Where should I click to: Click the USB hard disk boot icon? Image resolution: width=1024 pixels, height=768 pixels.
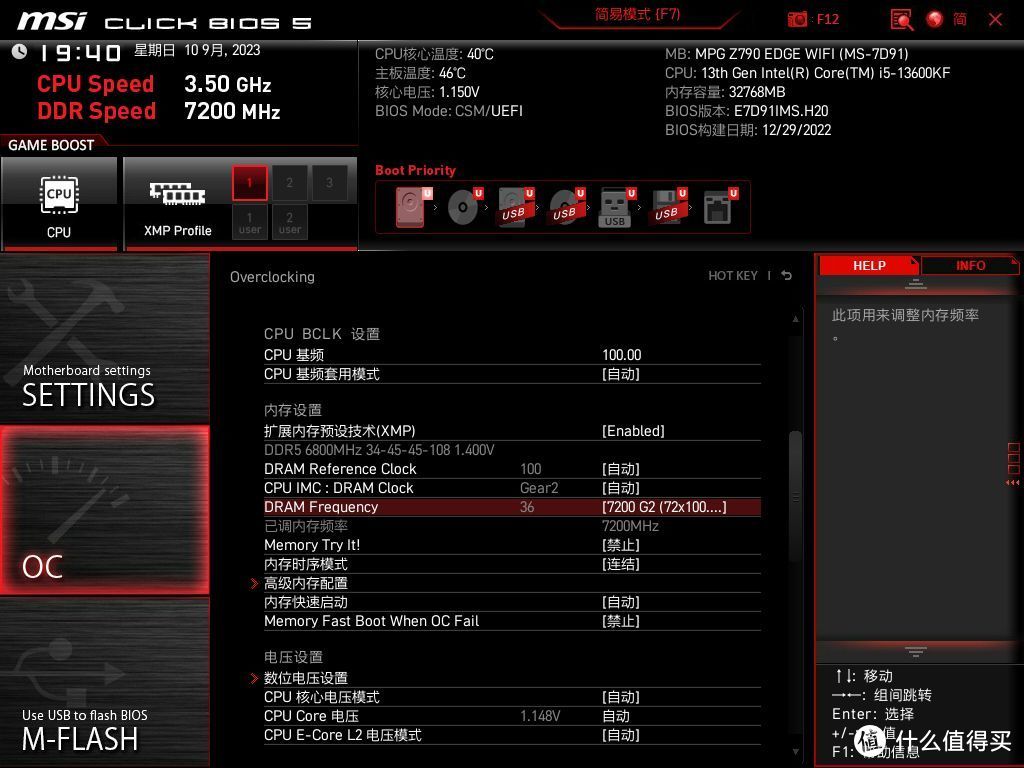pyautogui.click(x=516, y=207)
